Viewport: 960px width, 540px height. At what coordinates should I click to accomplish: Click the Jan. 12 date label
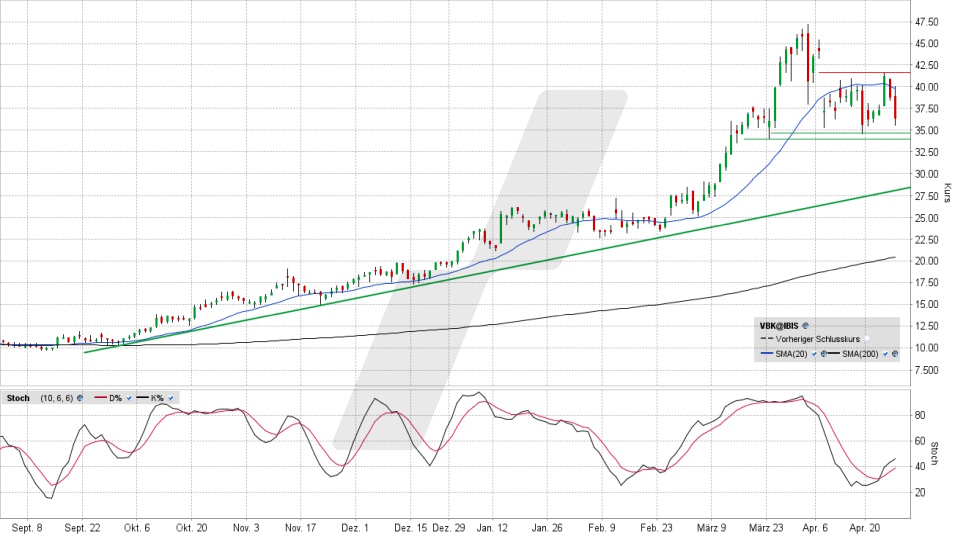click(x=492, y=528)
